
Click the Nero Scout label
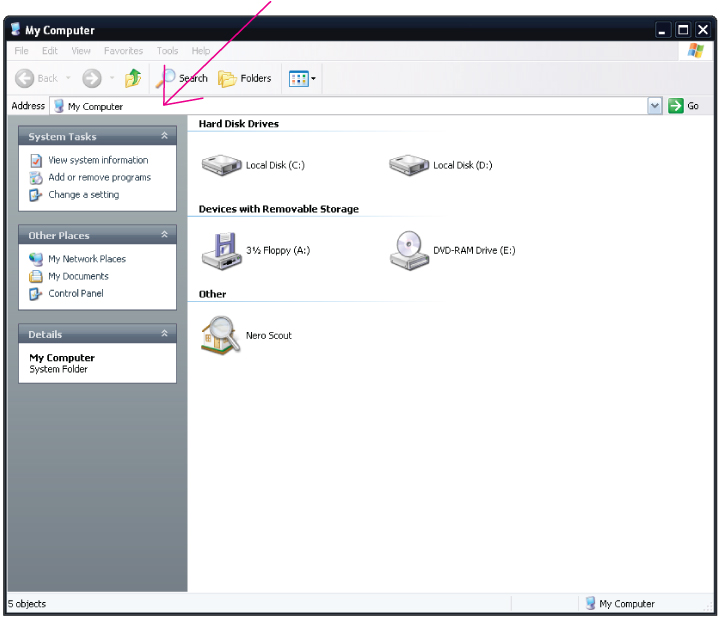(x=269, y=336)
